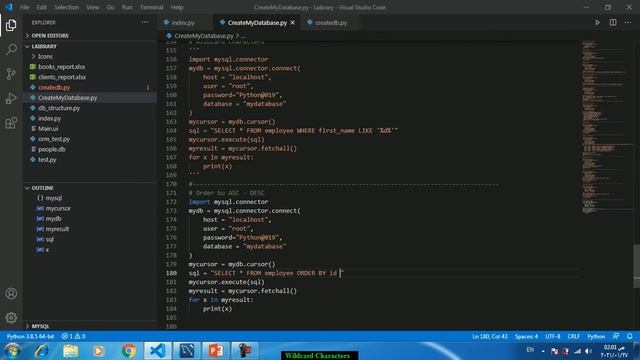This screenshot has height=360, width=640.
Task: Click the editor vertical scrollbar thumb
Action: coord(636,267)
